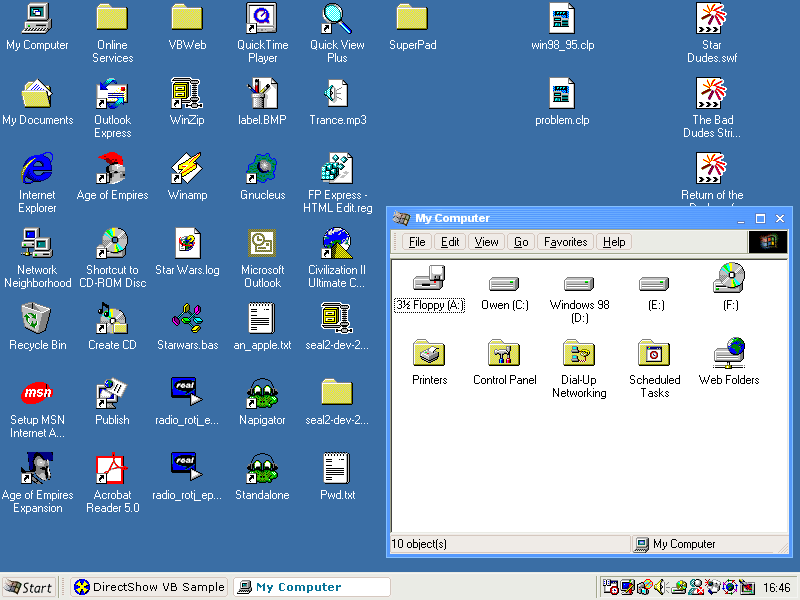Open the Favorites menu
This screenshot has width=800, height=600.
[x=565, y=242]
